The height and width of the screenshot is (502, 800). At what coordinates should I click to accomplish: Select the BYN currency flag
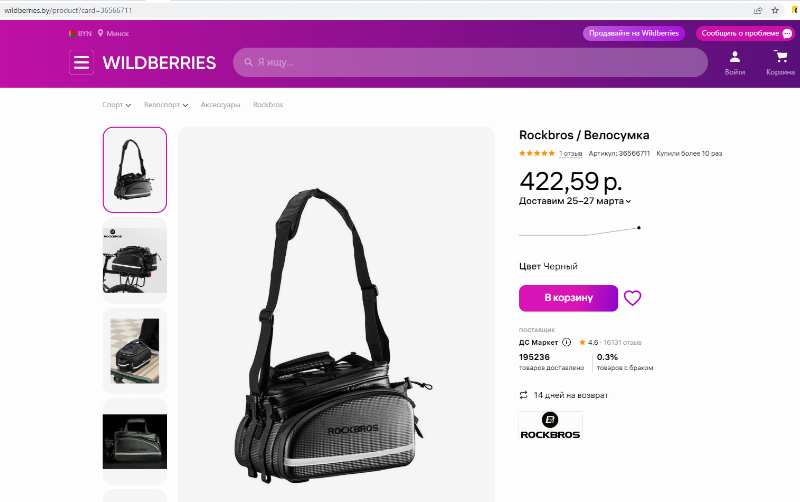tap(72, 33)
